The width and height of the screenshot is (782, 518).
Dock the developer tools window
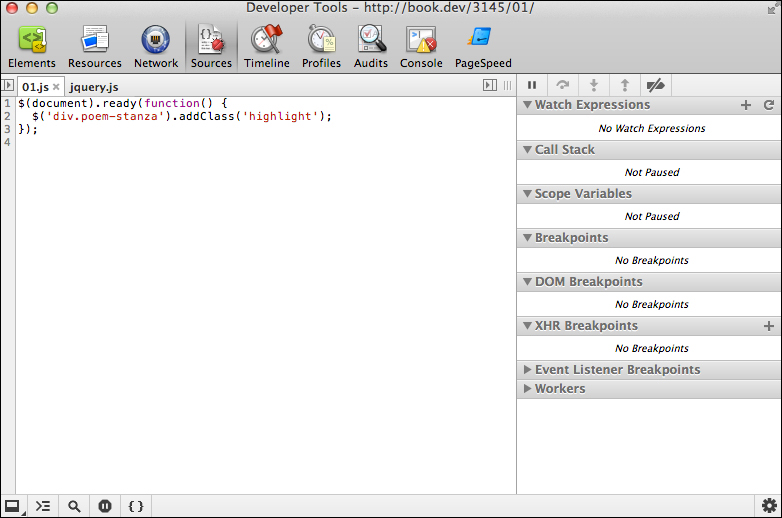point(12,507)
